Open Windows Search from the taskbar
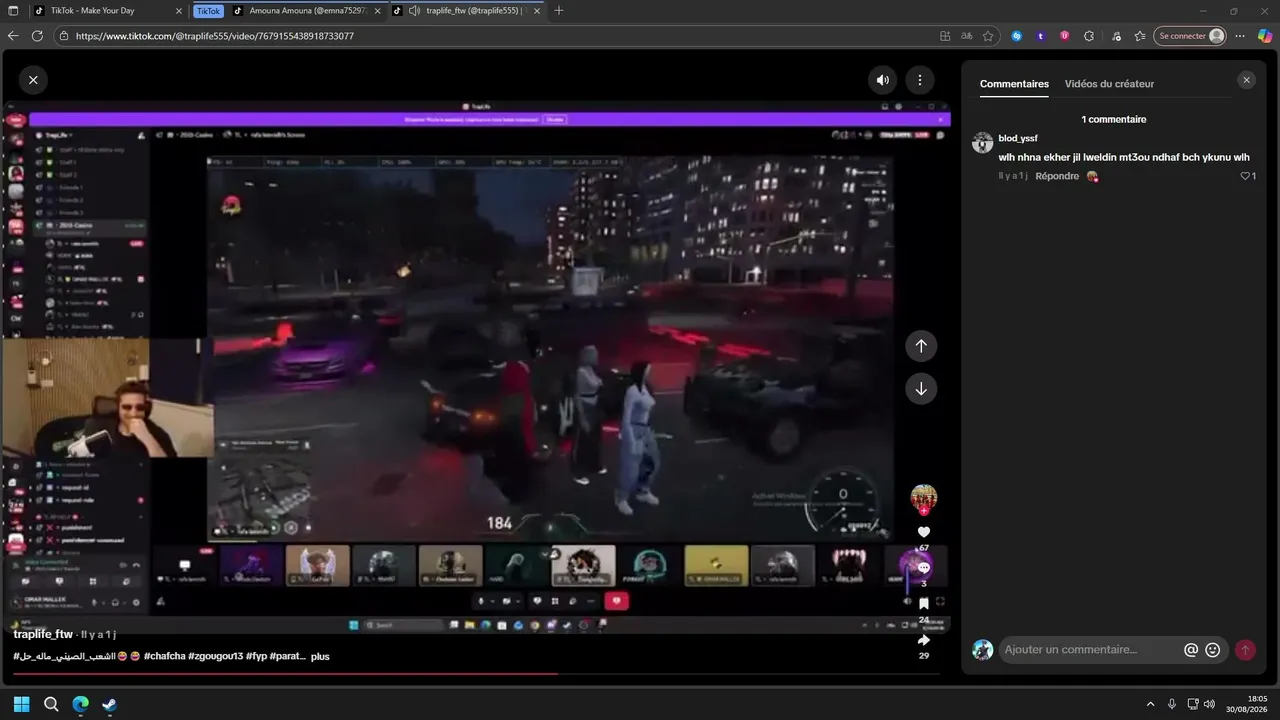The width and height of the screenshot is (1280, 720). 51,704
